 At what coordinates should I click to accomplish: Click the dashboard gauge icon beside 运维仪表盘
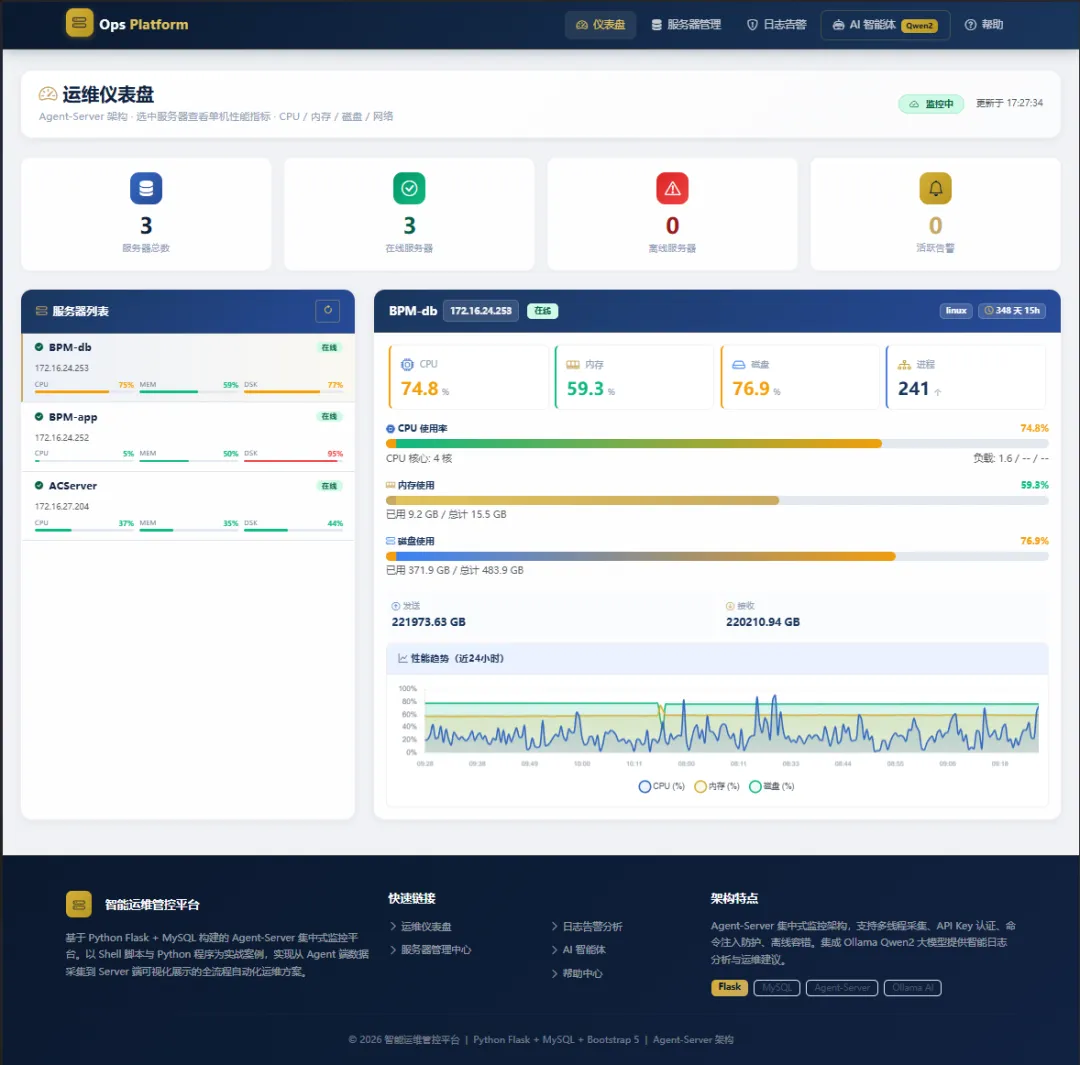pos(48,94)
